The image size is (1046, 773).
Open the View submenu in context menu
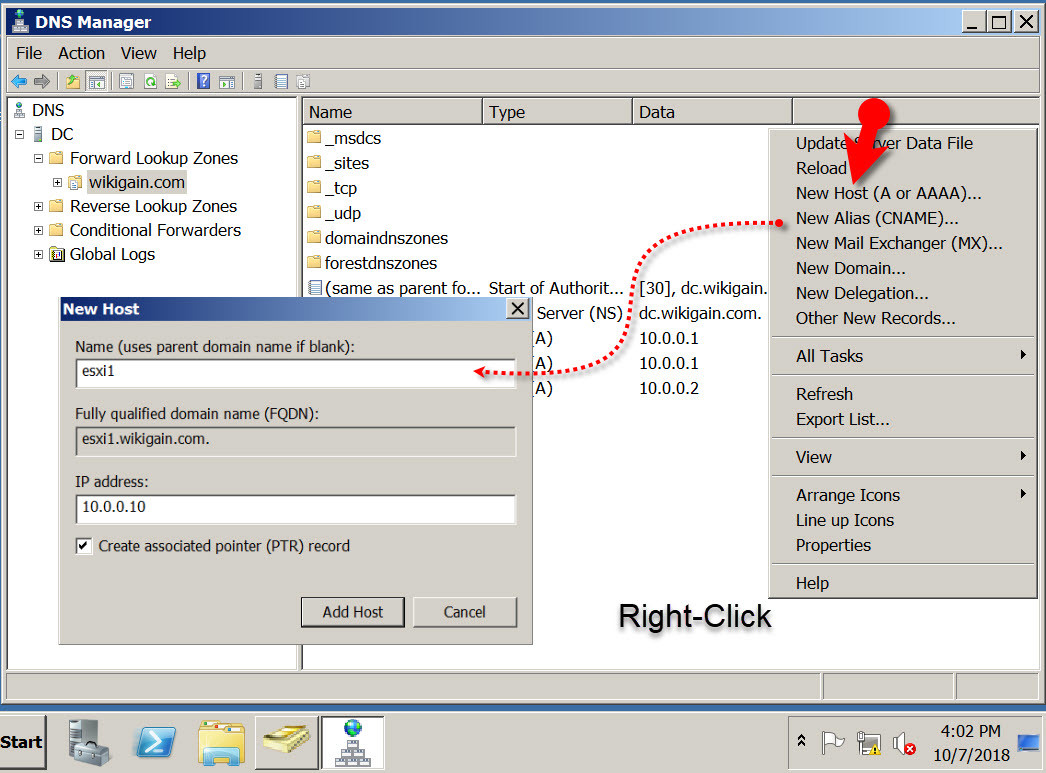(x=903, y=458)
